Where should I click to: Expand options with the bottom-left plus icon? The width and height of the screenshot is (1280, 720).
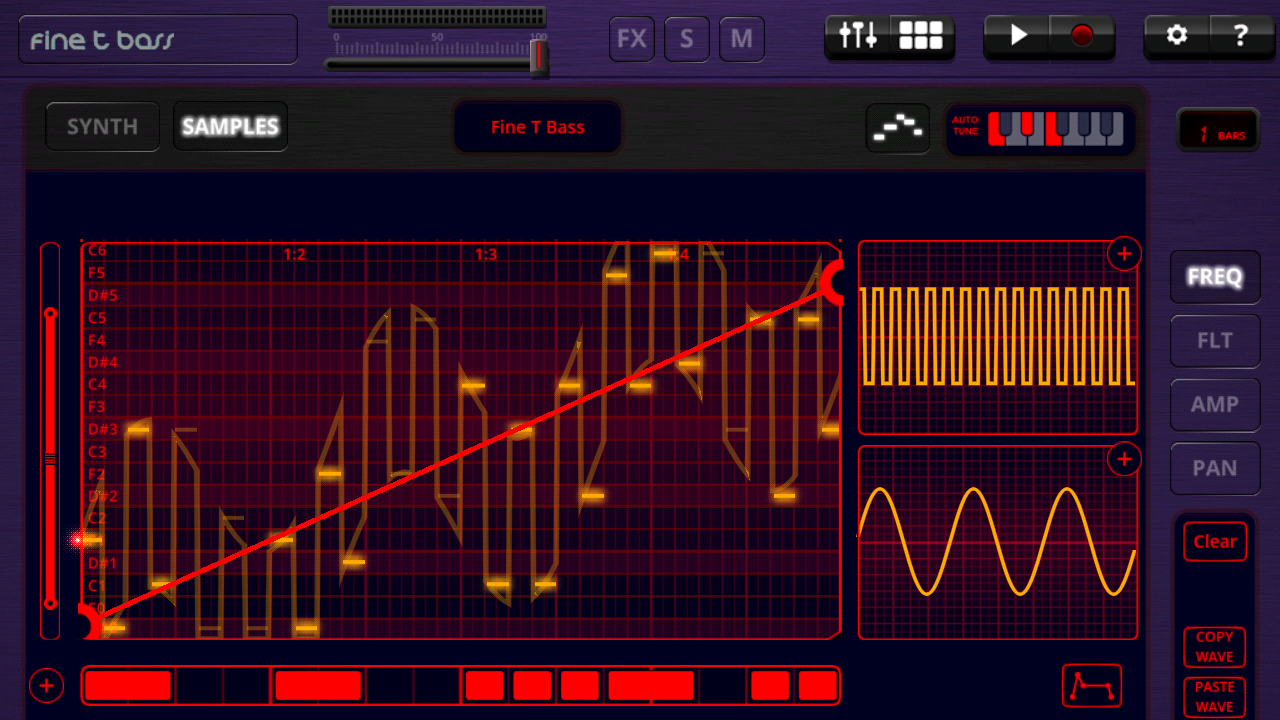46,686
